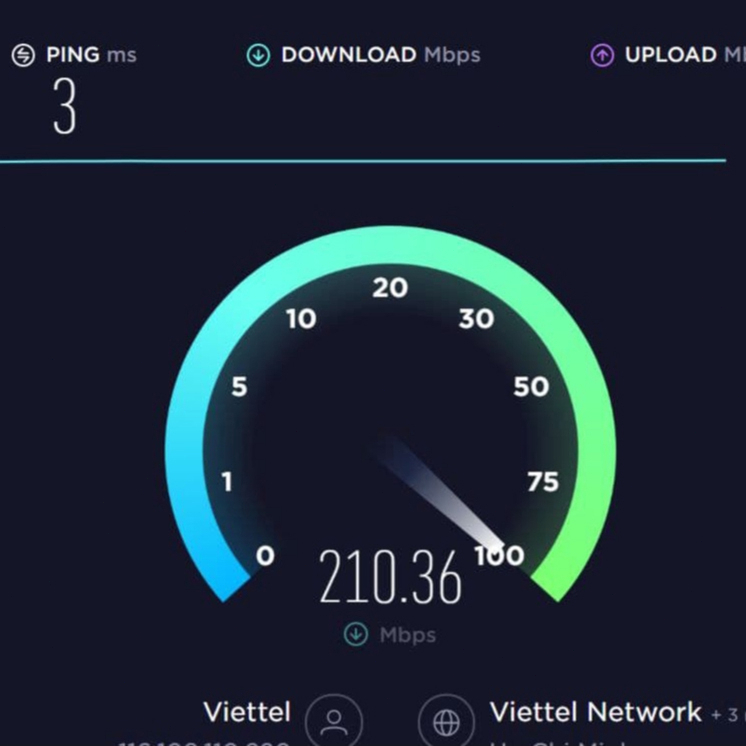This screenshot has height=746, width=746.
Task: Click the ping value 3
Action: pyautogui.click(x=64, y=106)
